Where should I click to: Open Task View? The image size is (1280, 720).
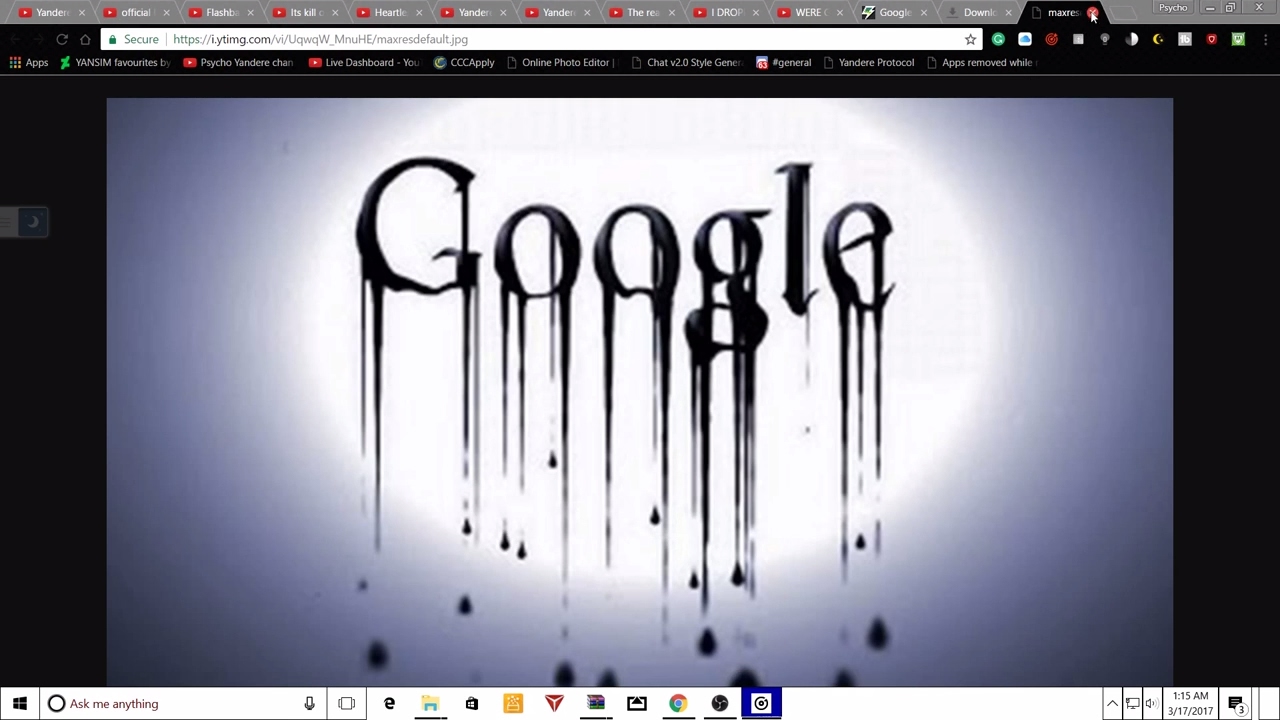pyautogui.click(x=347, y=703)
